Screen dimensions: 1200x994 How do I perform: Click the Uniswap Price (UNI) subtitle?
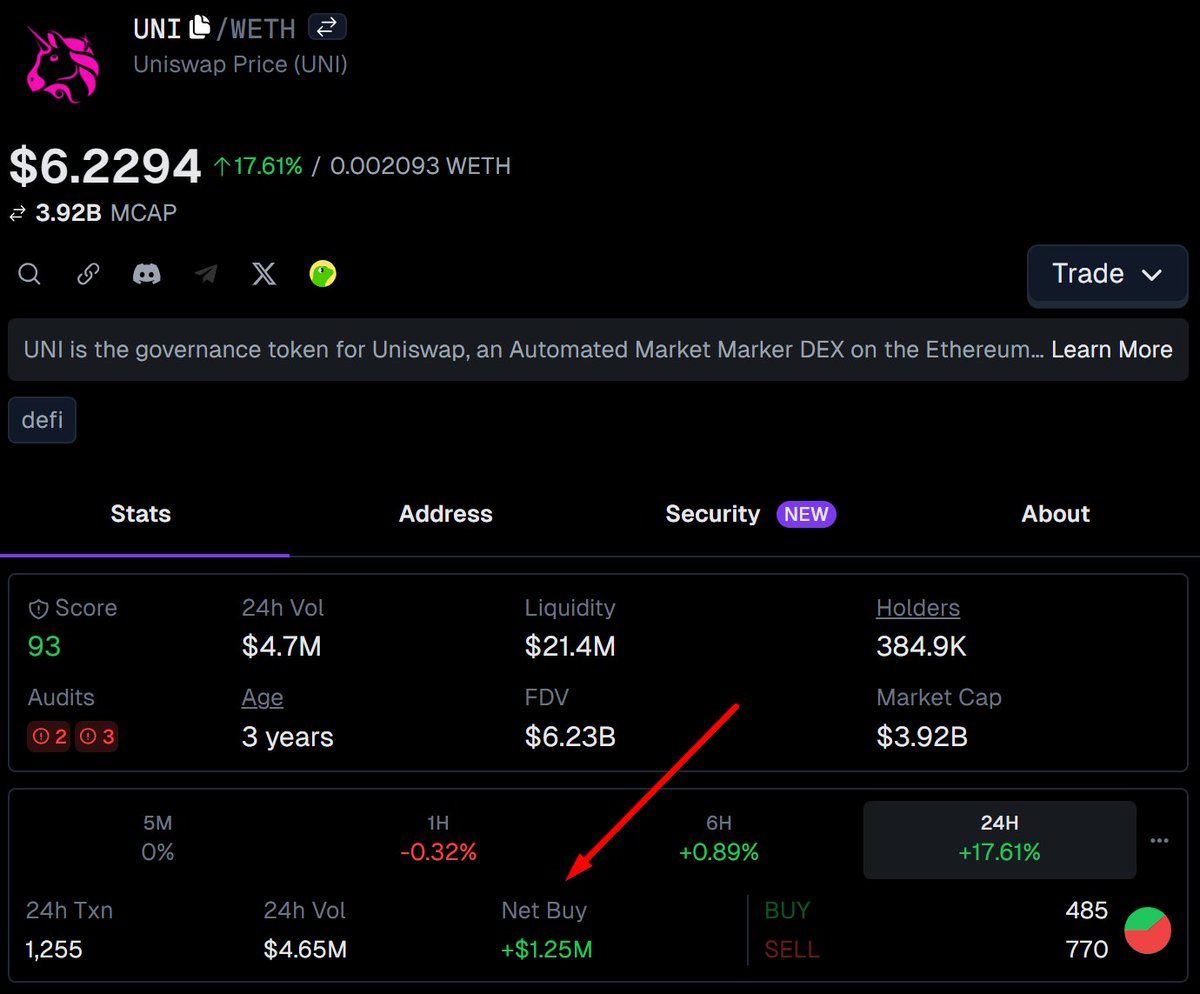point(241,65)
